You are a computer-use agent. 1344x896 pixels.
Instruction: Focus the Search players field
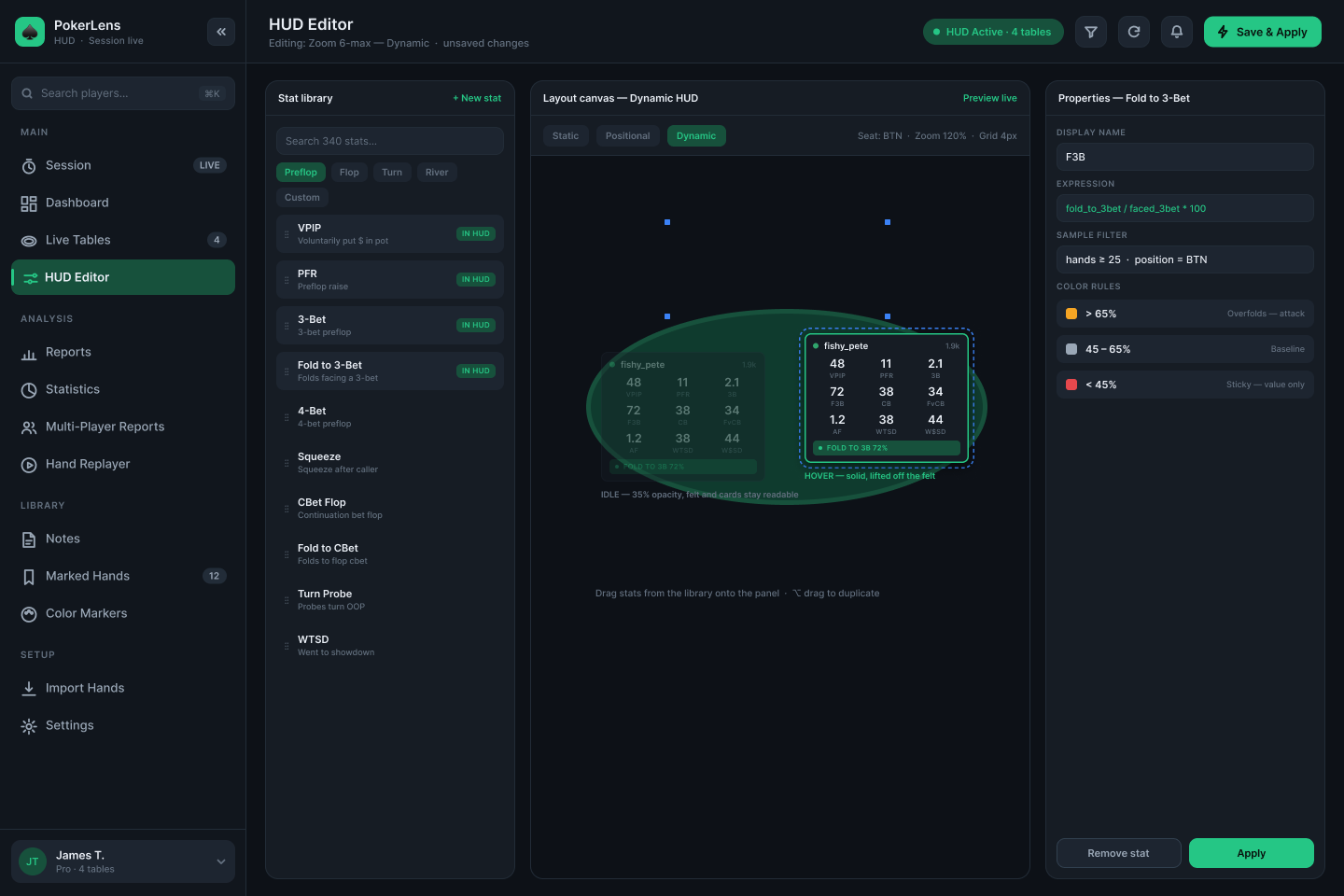pos(123,93)
